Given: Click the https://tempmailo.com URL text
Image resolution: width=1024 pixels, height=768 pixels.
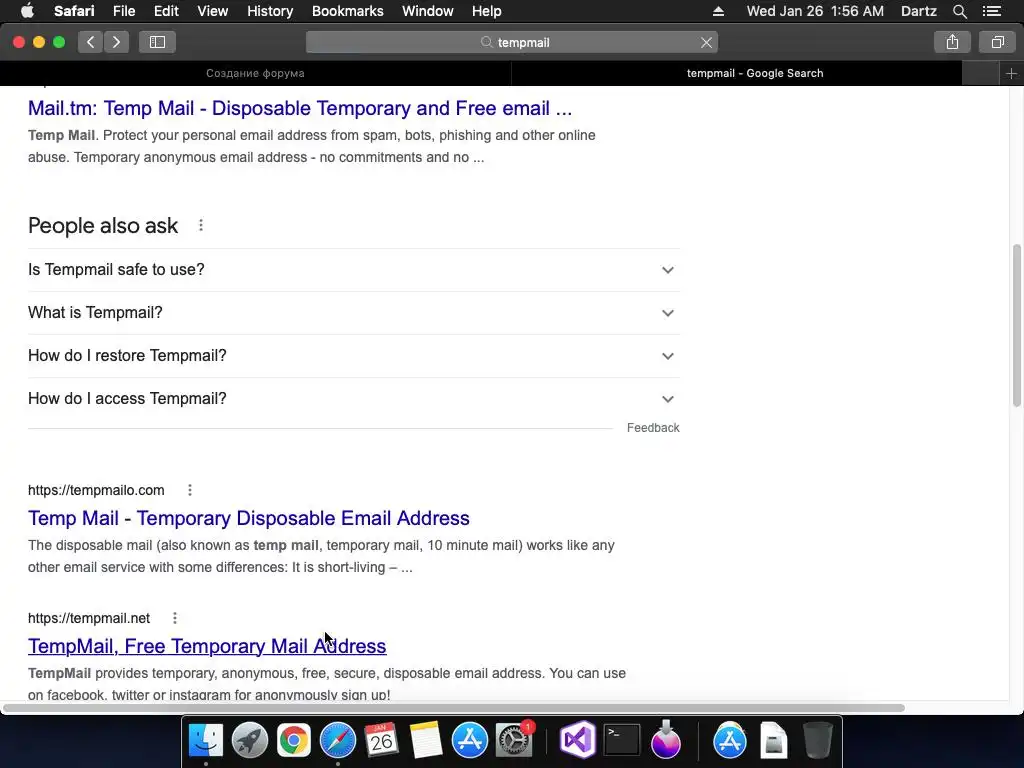Looking at the screenshot, I should [96, 490].
